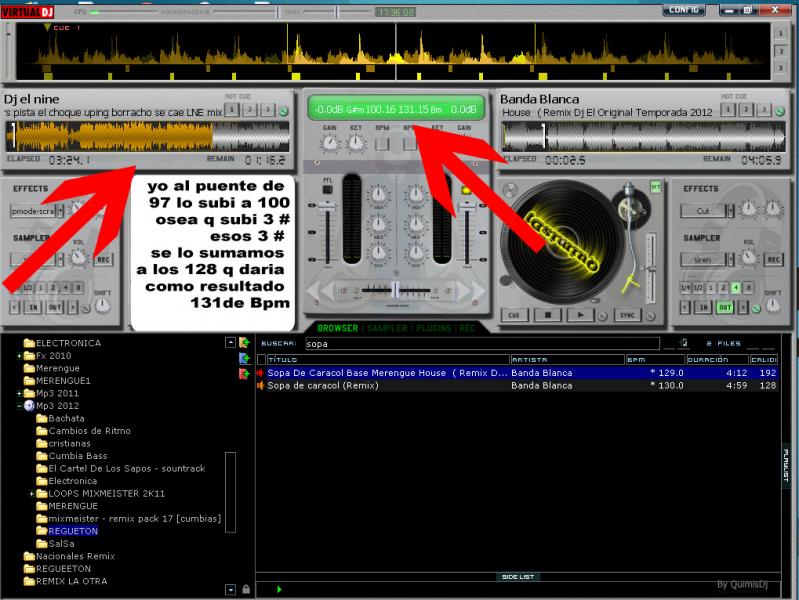Open right deck Cut effect dropdown
Image resolution: width=799 pixels, height=600 pixels.
730,211
